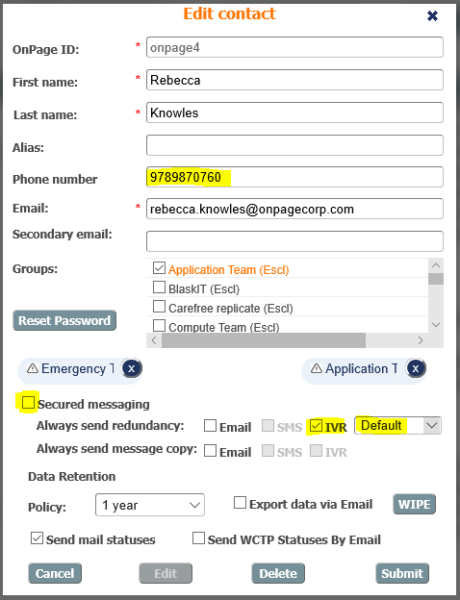Image resolution: width=460 pixels, height=600 pixels.
Task: Remove the Application tag with its X icon
Action: coord(416,368)
